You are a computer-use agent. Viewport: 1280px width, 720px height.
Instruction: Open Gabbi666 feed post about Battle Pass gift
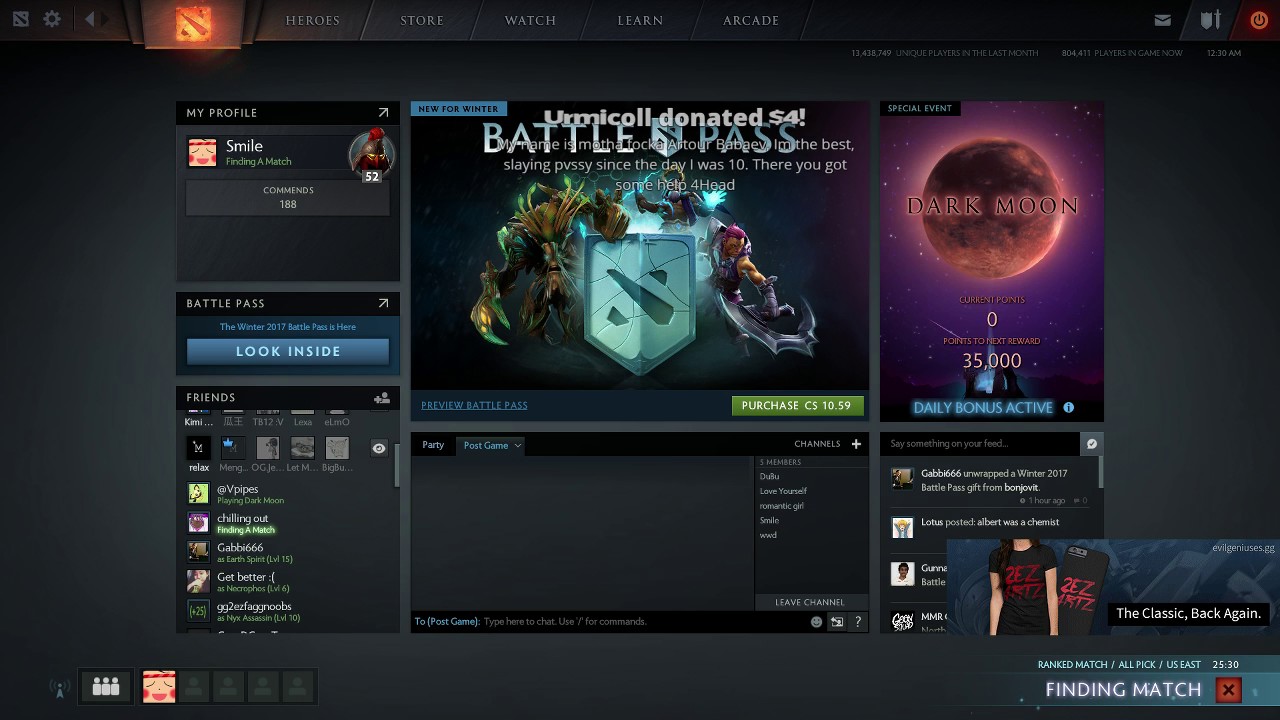point(989,484)
